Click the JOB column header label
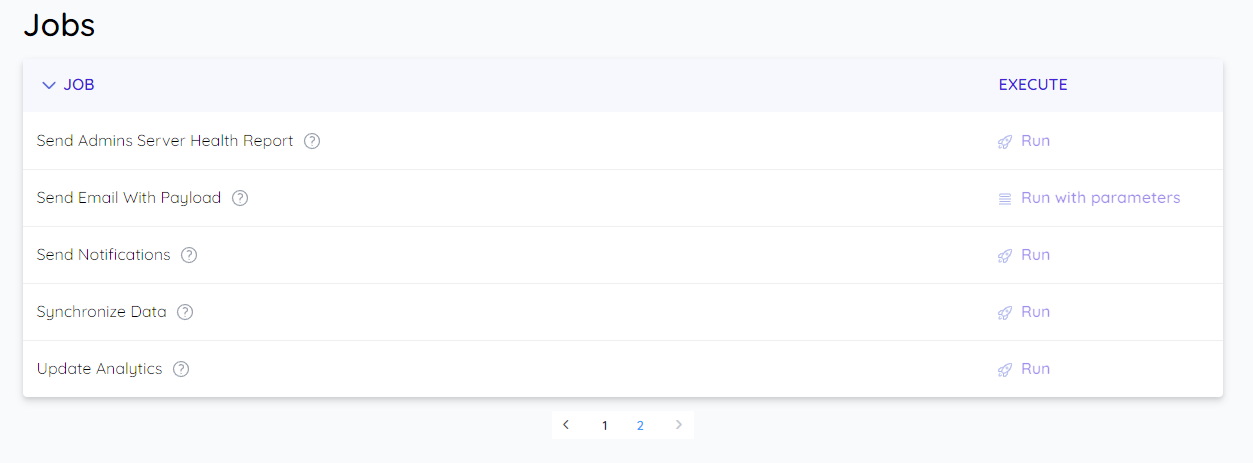The width and height of the screenshot is (1253, 463). (79, 85)
